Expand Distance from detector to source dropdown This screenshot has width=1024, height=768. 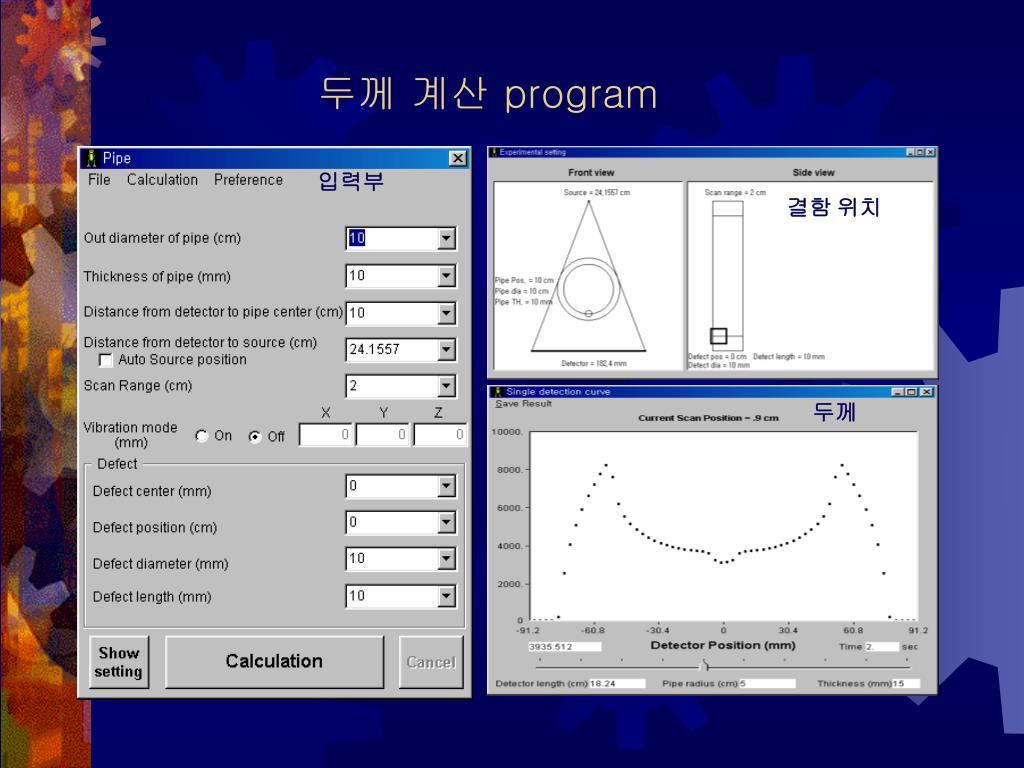click(446, 350)
